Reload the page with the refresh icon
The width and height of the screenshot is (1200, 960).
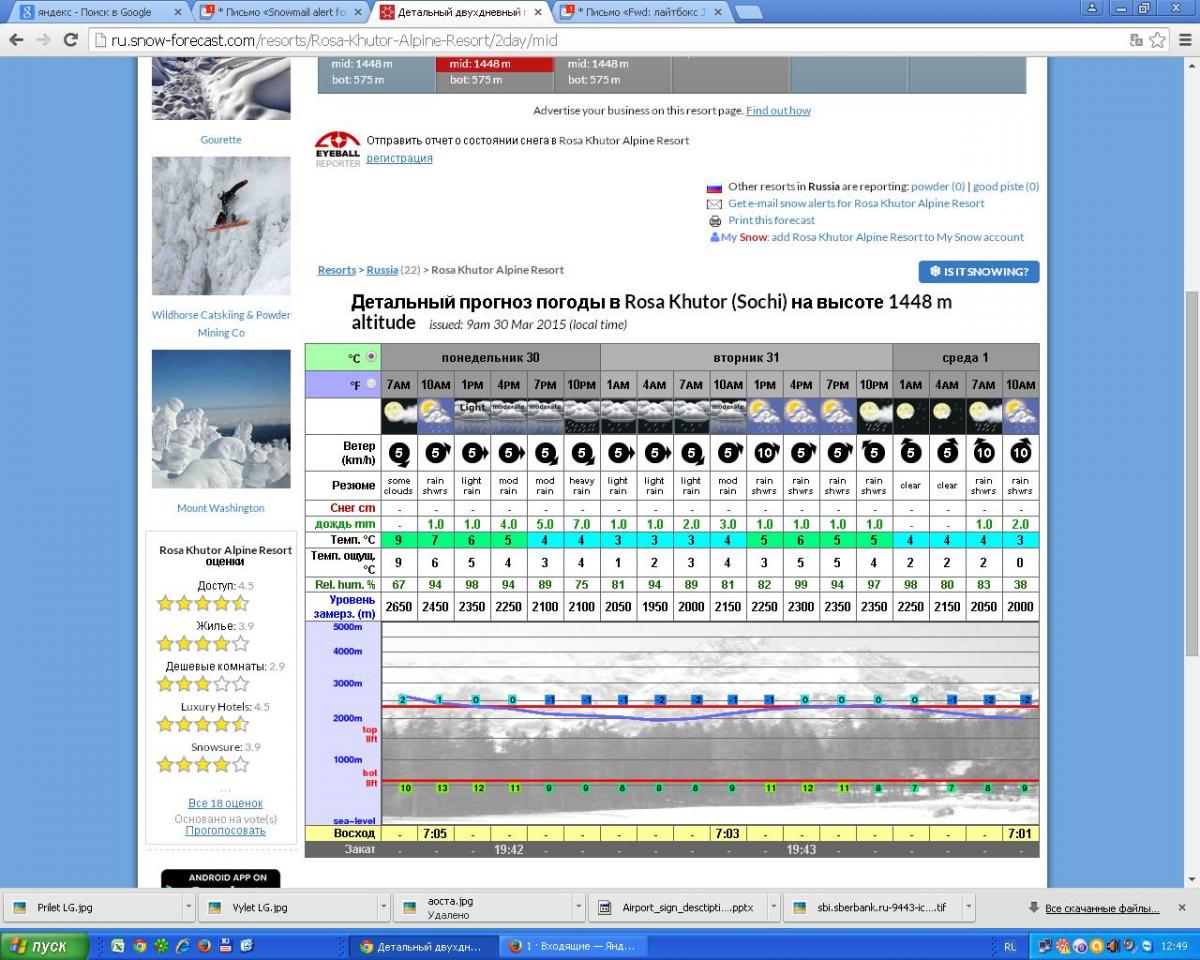(70, 40)
